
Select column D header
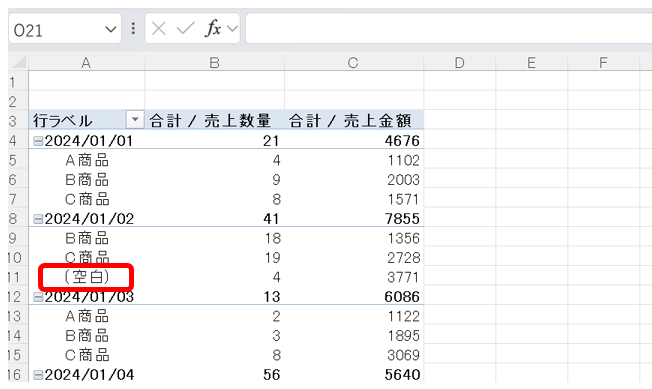[x=459, y=62]
